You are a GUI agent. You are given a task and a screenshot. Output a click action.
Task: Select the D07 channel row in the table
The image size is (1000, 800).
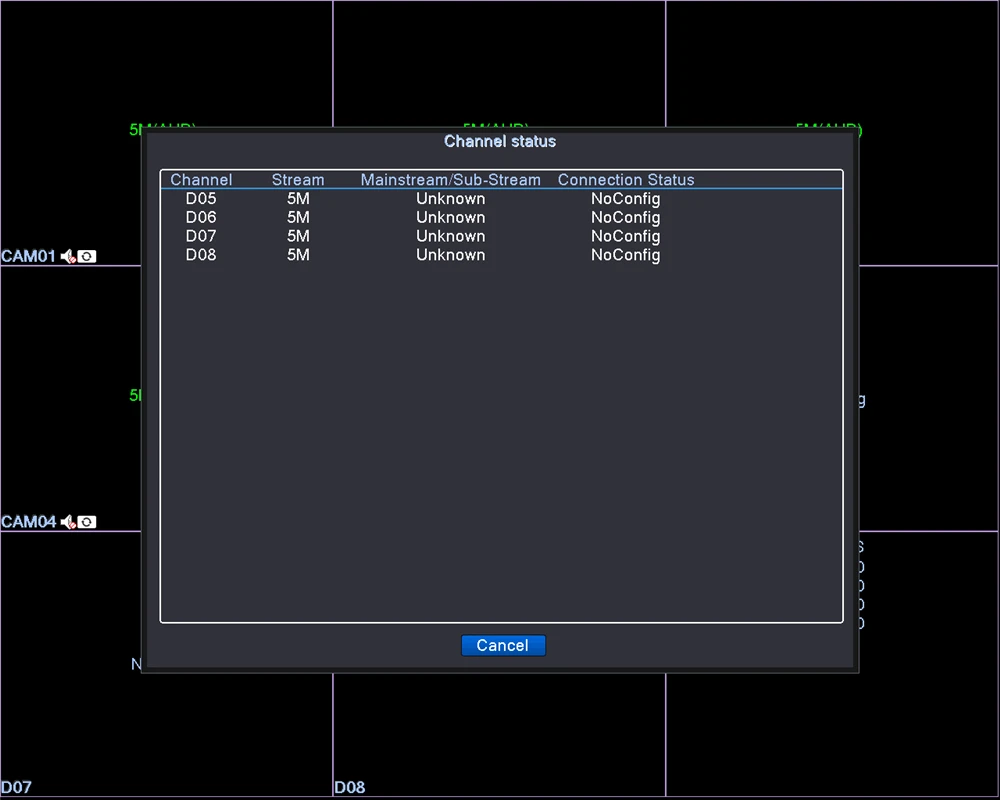[501, 236]
